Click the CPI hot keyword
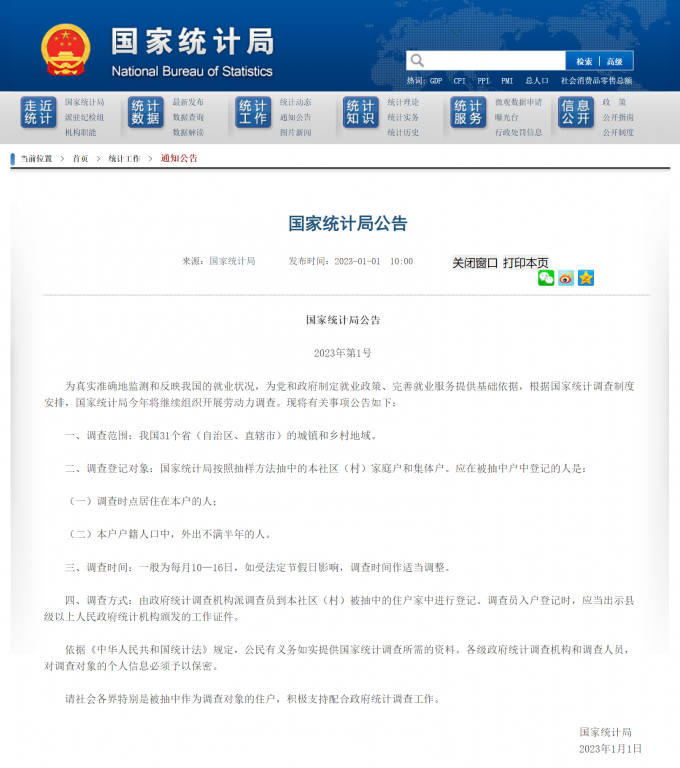The image size is (680, 768). (x=460, y=81)
